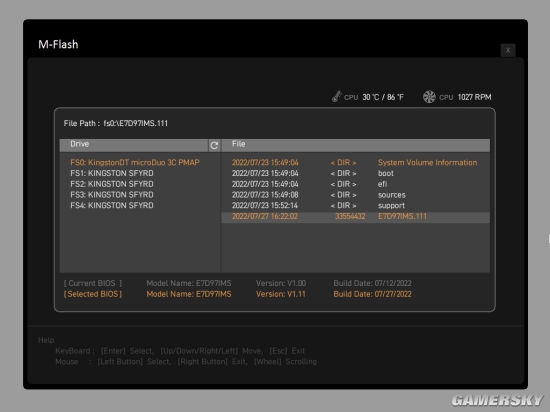Image resolution: width=550 pixels, height=412 pixels.
Task: Select drive FS3: KINGSTON SFYRD
Action: 112,195
